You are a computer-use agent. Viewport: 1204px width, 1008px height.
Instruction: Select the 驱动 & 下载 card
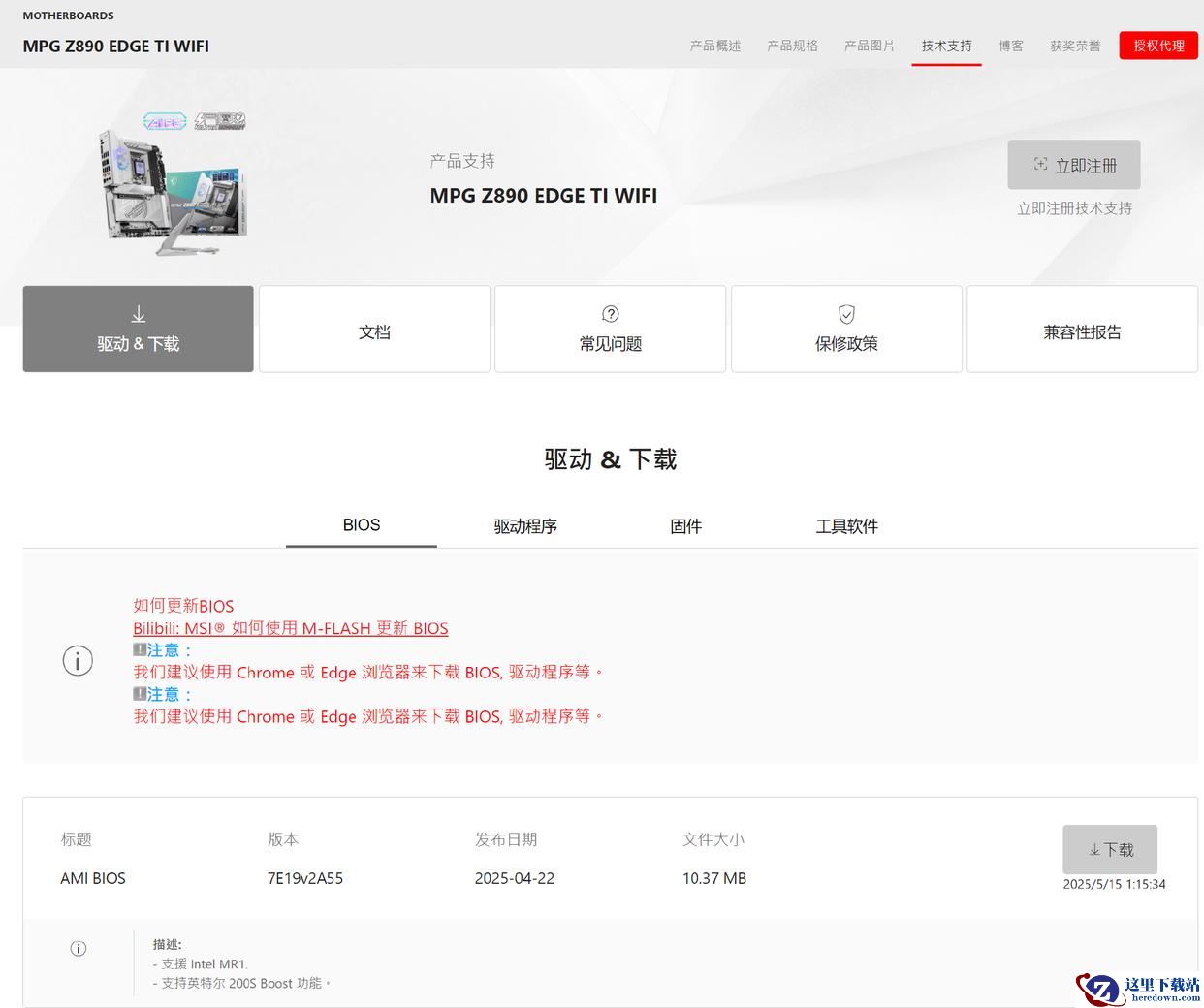point(139,329)
